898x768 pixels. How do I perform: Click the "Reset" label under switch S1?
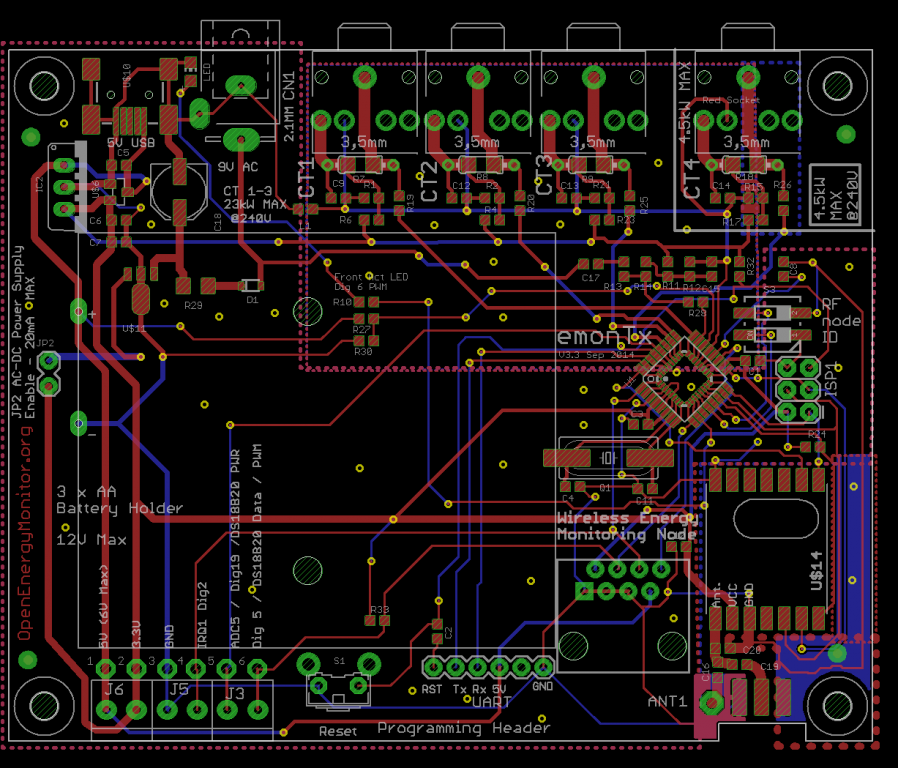point(338,731)
